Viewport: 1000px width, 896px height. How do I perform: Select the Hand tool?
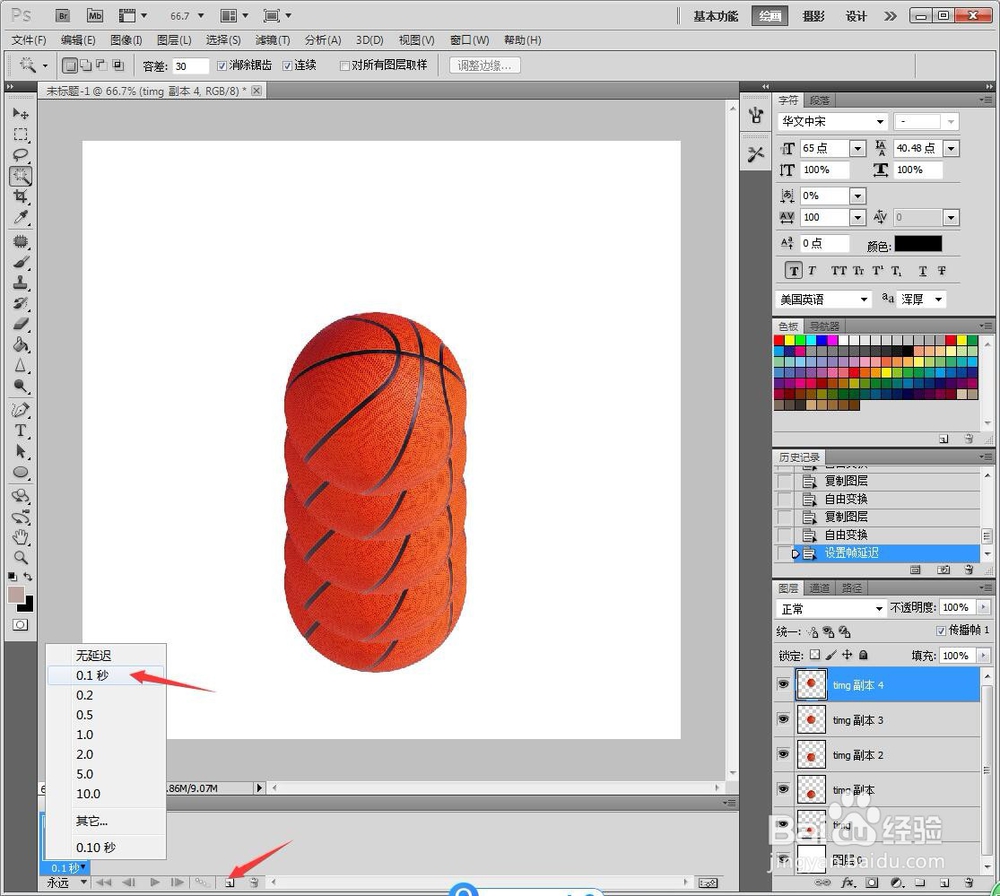tap(20, 537)
